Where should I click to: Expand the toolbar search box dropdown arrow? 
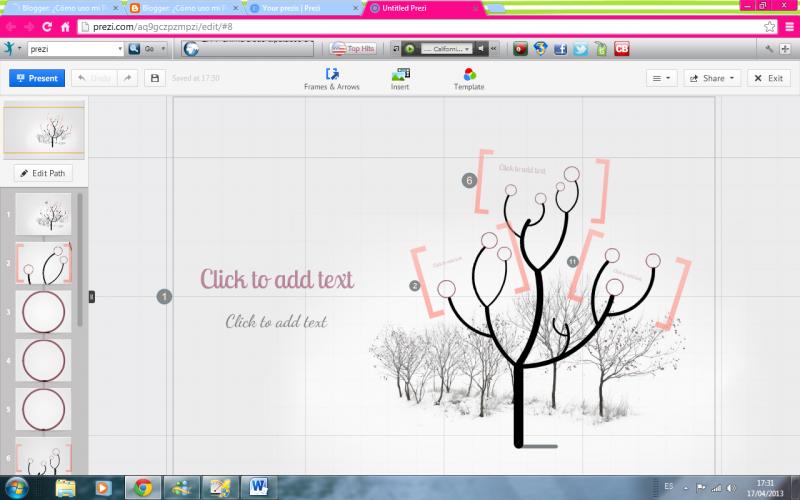pos(120,48)
